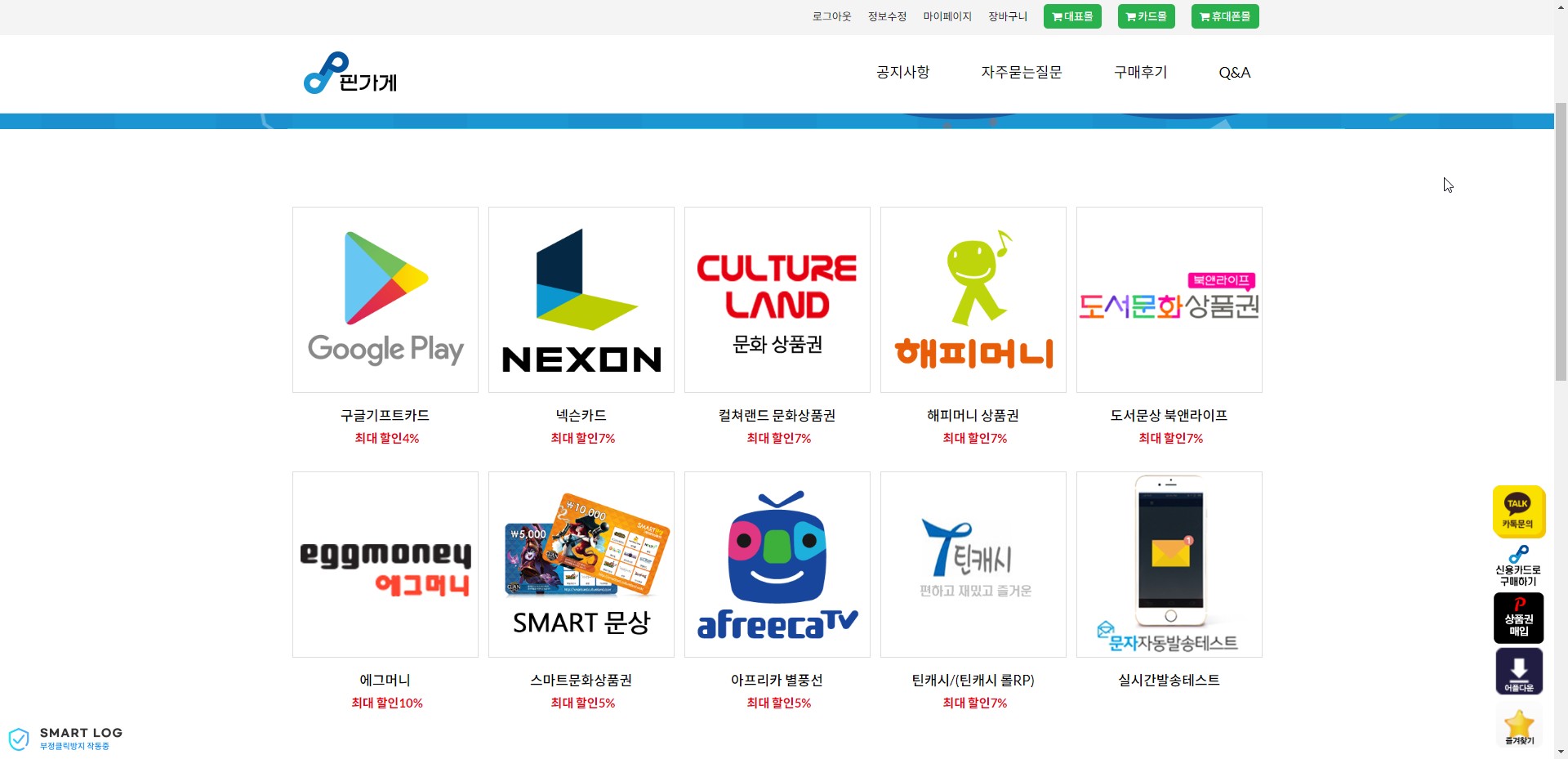This screenshot has height=759, width=1568.
Task: Click 최대 할인5% under 스마트문화상품권
Action: 583,703
